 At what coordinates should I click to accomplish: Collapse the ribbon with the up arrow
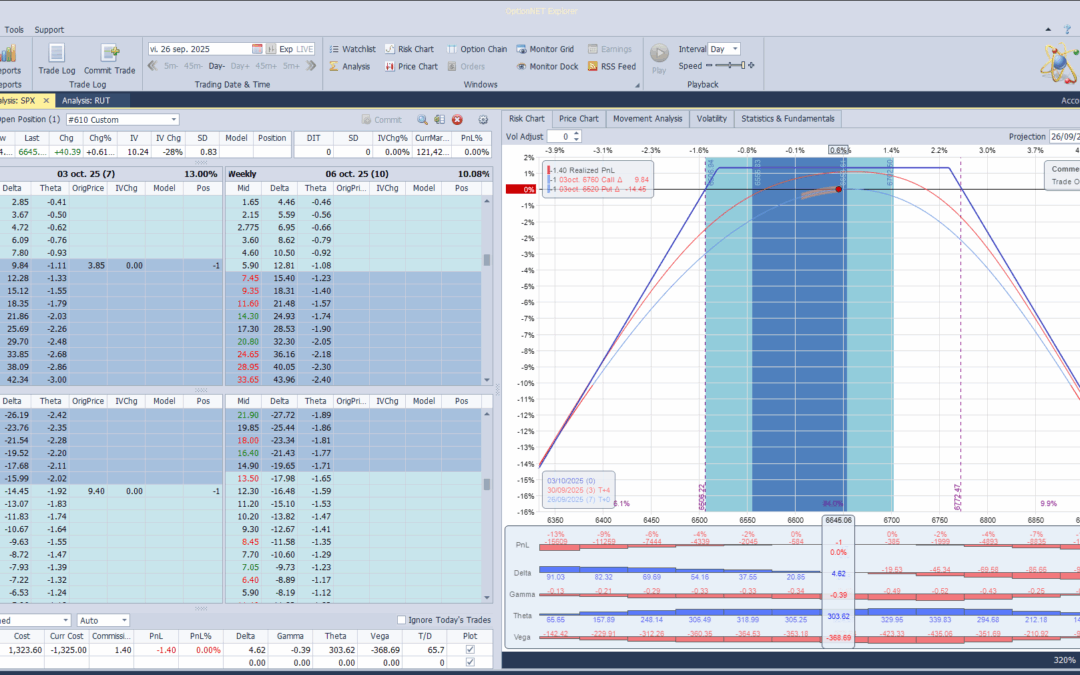point(1048,30)
